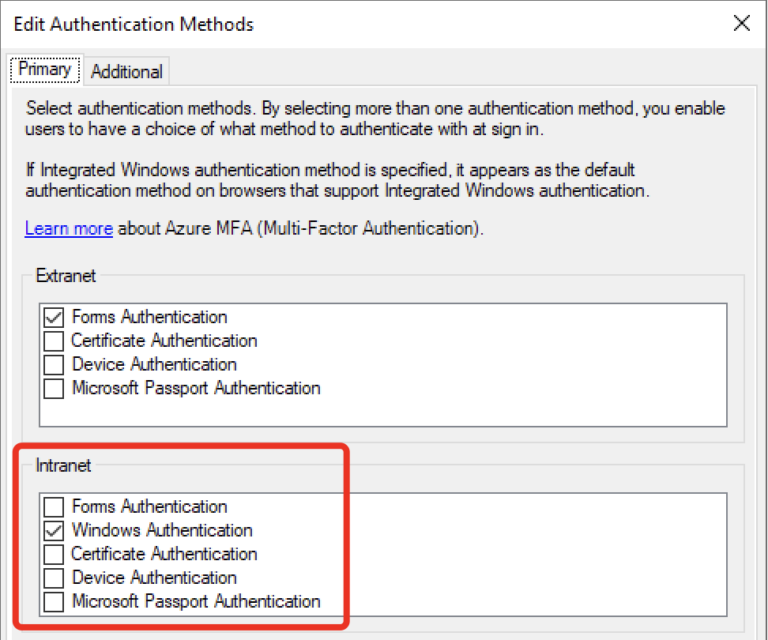Enable Extranet Certificate Authentication
This screenshot has height=640, width=768.
point(53,341)
